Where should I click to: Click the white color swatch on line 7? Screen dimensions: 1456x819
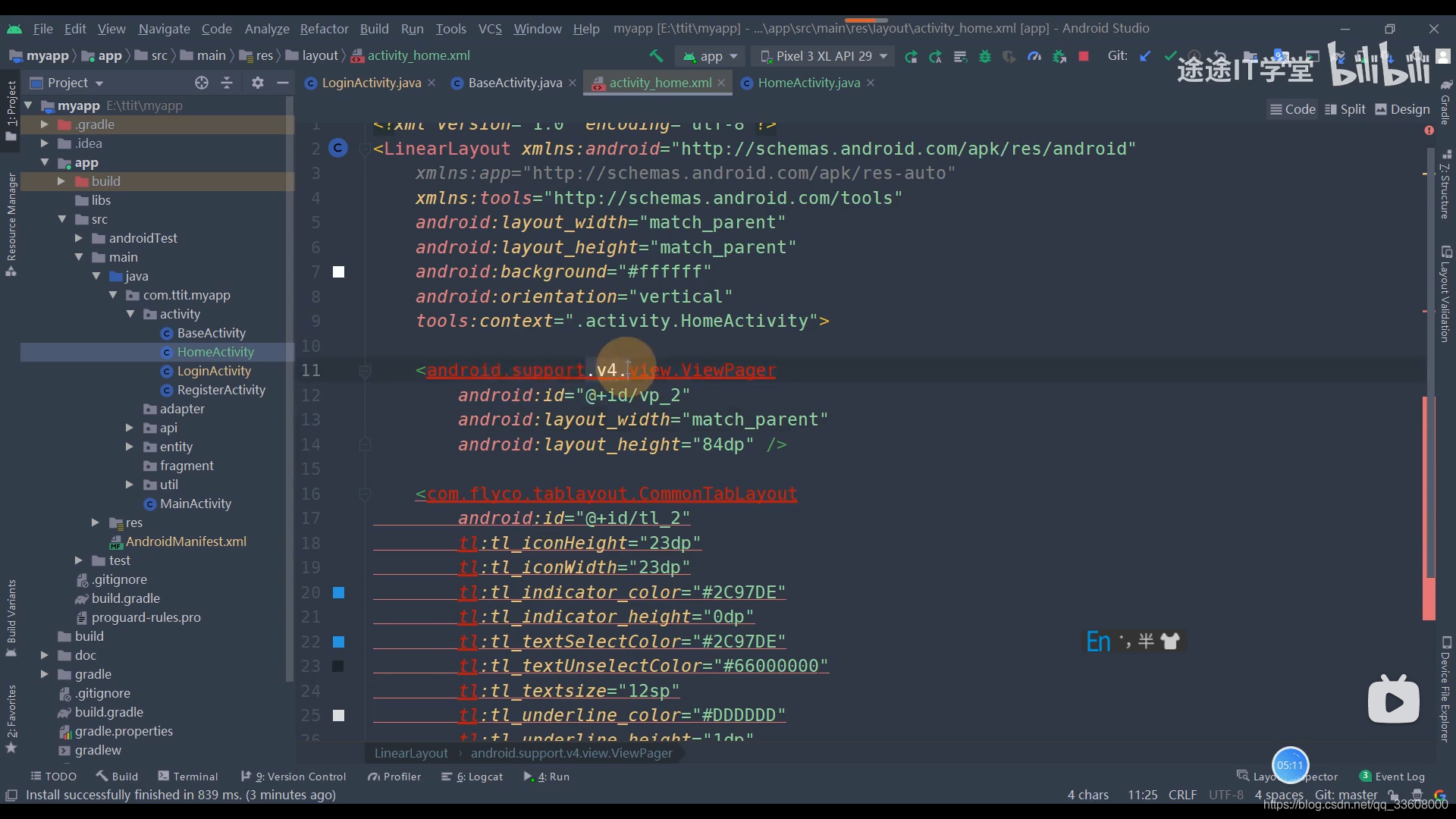click(x=339, y=271)
